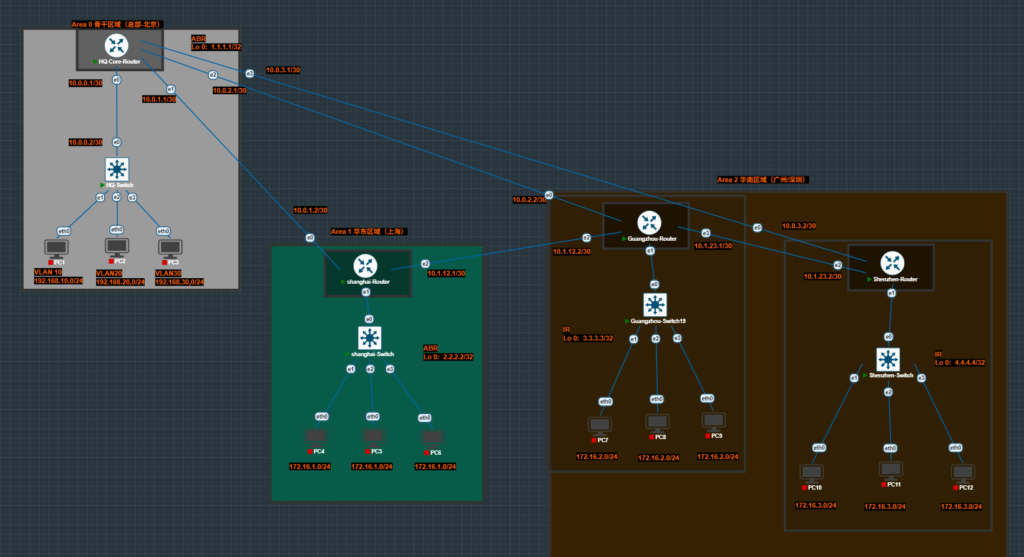The image size is (1024, 557).
Task: Click the Shenzhen-Switch icon
Action: 889,359
